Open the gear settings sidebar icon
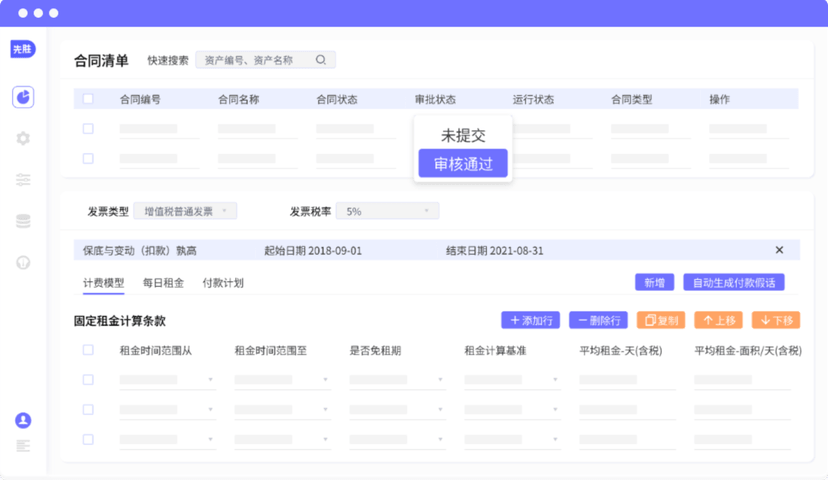The height and width of the screenshot is (480, 828). click(x=23, y=138)
